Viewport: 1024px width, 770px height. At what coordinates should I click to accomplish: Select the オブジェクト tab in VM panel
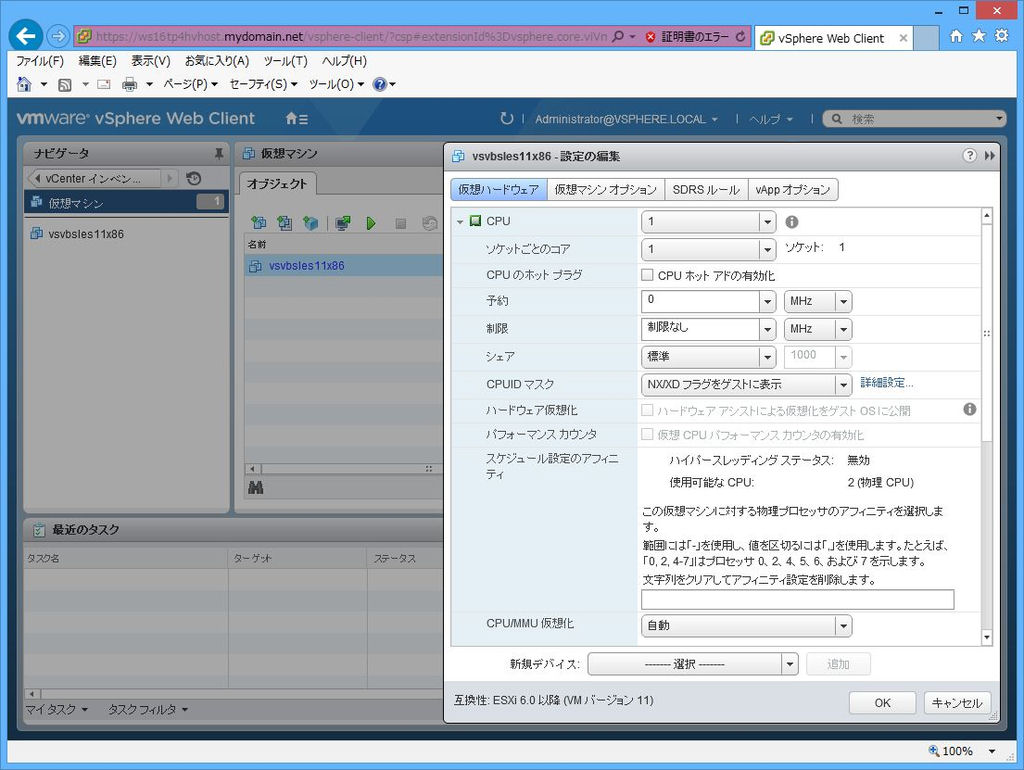(x=277, y=184)
